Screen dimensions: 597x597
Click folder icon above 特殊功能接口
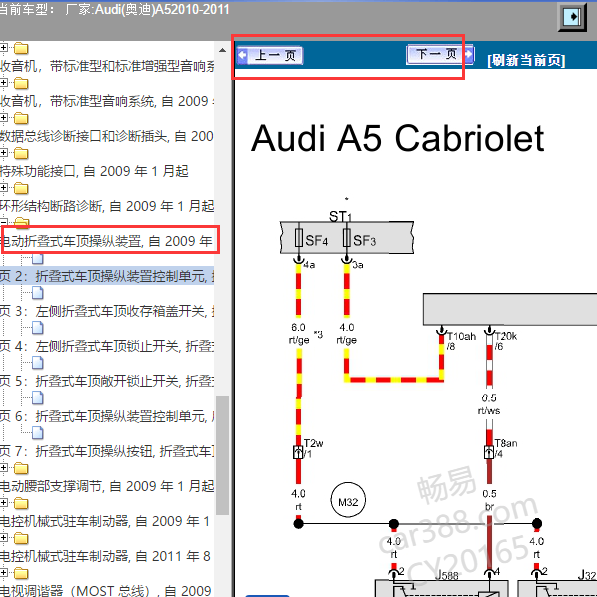21,153
